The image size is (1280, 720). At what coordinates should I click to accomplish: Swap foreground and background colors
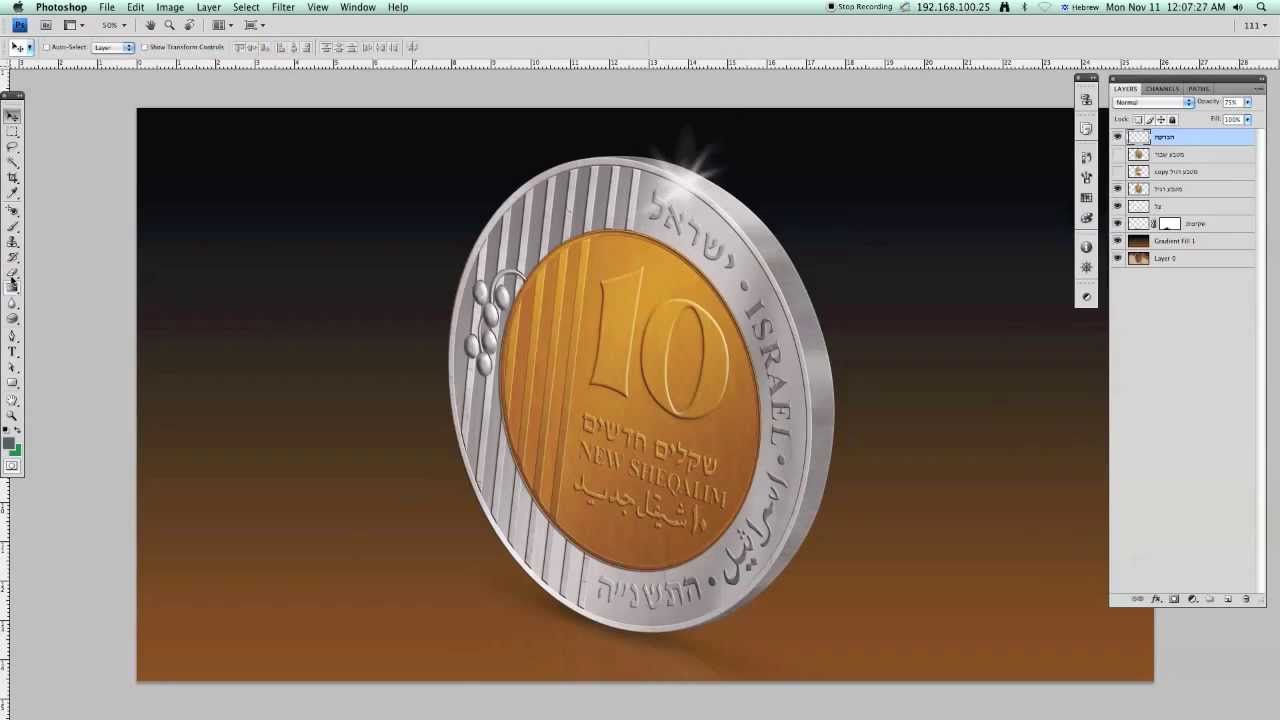click(17, 430)
